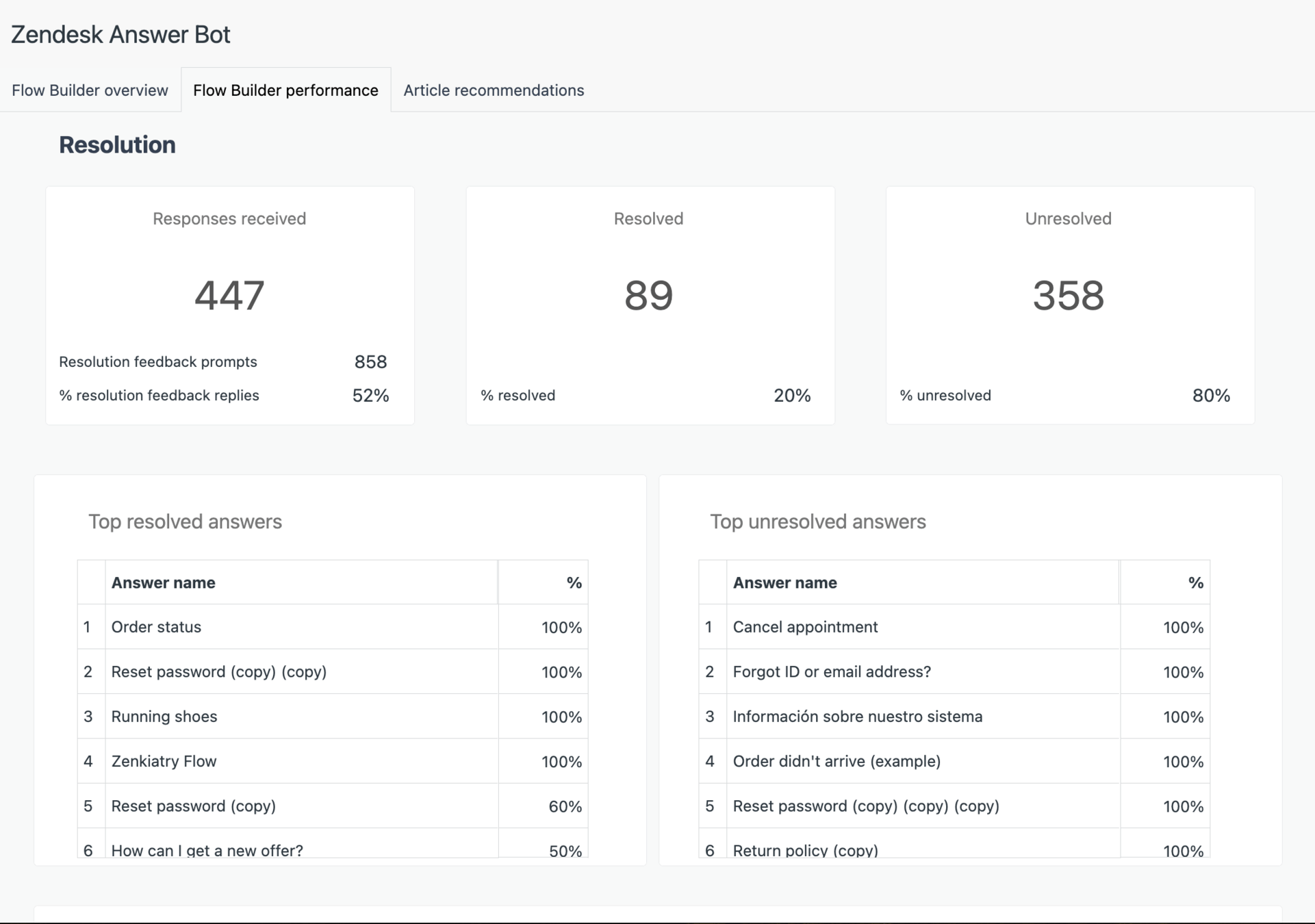Select the Flow Builder performance tab

click(x=285, y=90)
